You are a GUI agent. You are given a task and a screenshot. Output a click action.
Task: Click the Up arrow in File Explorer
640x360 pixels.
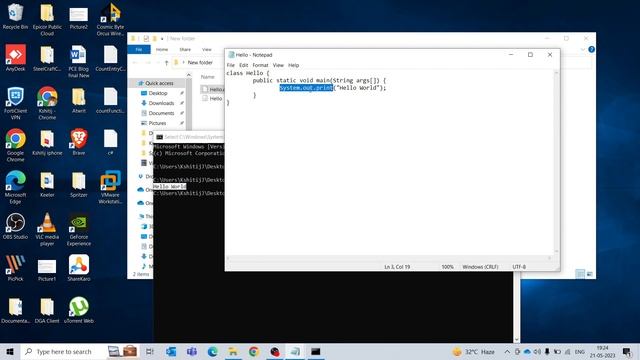click(167, 62)
